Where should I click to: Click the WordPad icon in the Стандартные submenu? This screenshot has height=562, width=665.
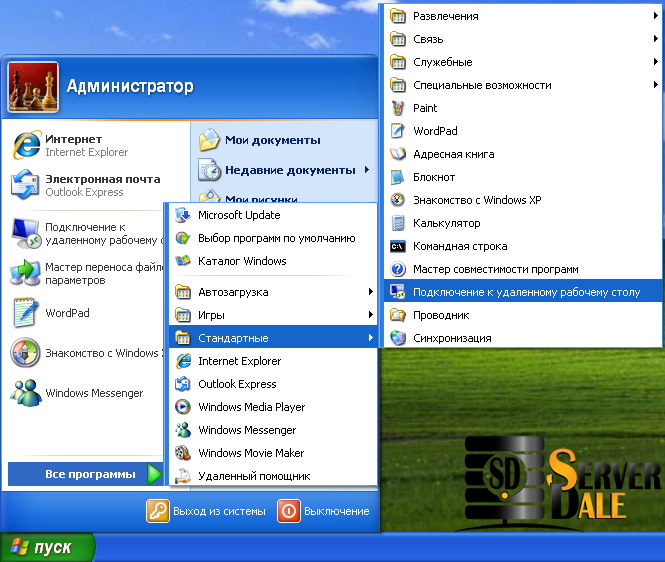(x=398, y=131)
